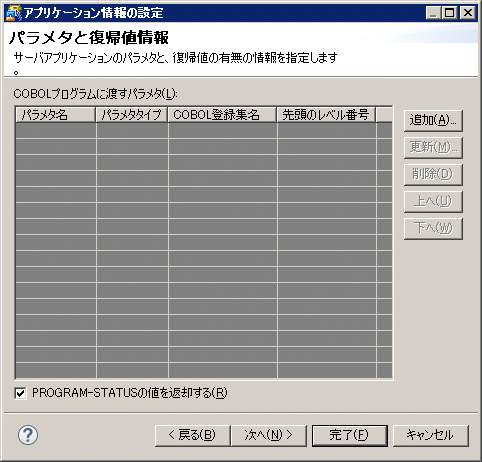Select the パラメタ名 column header

tap(56, 115)
